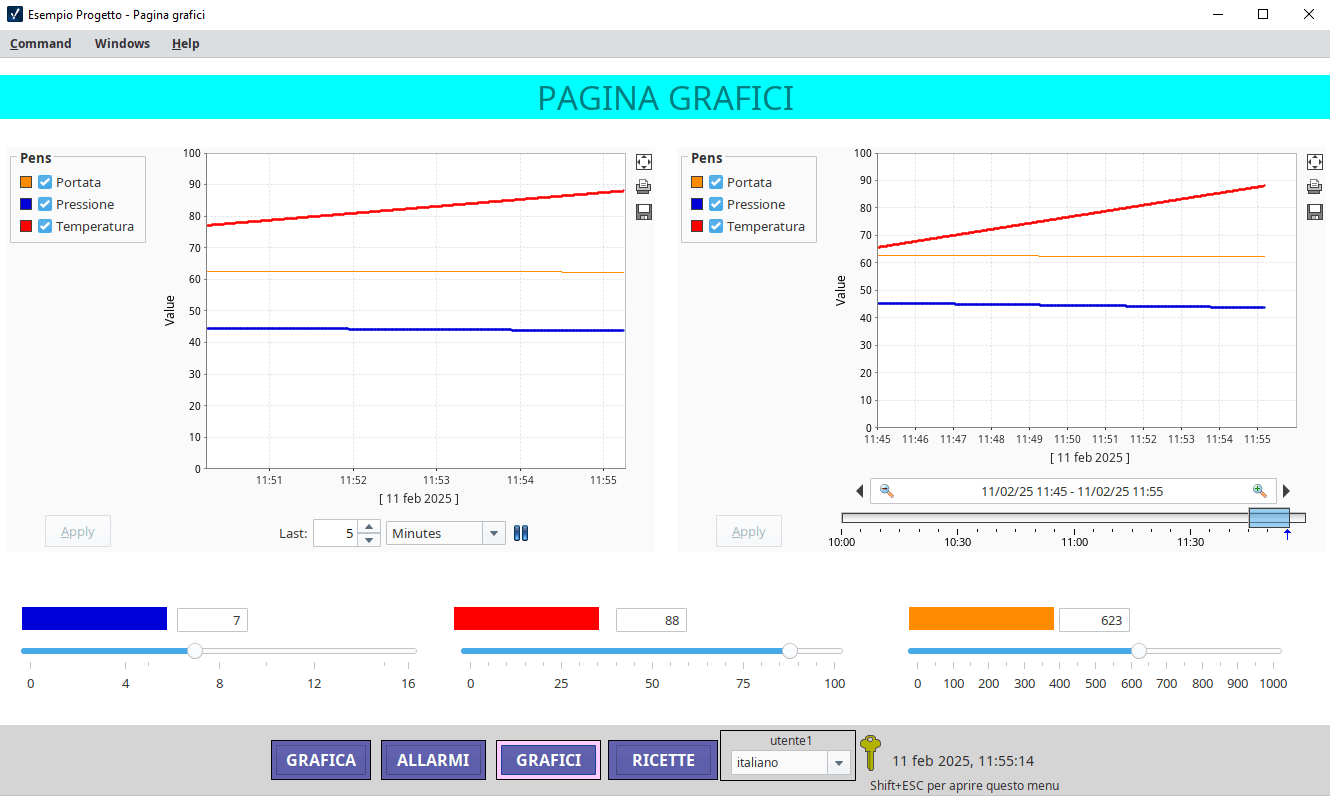Screen dimensions: 1330x796
Task: Open the Command menu
Action: (x=41, y=43)
